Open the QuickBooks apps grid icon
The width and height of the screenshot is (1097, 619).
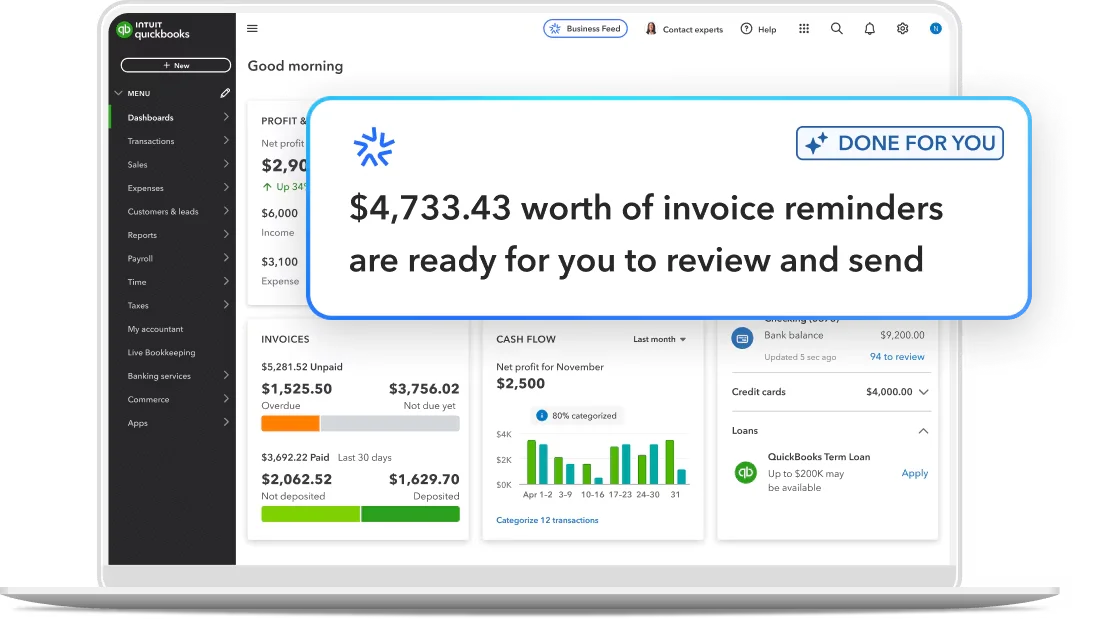804,29
